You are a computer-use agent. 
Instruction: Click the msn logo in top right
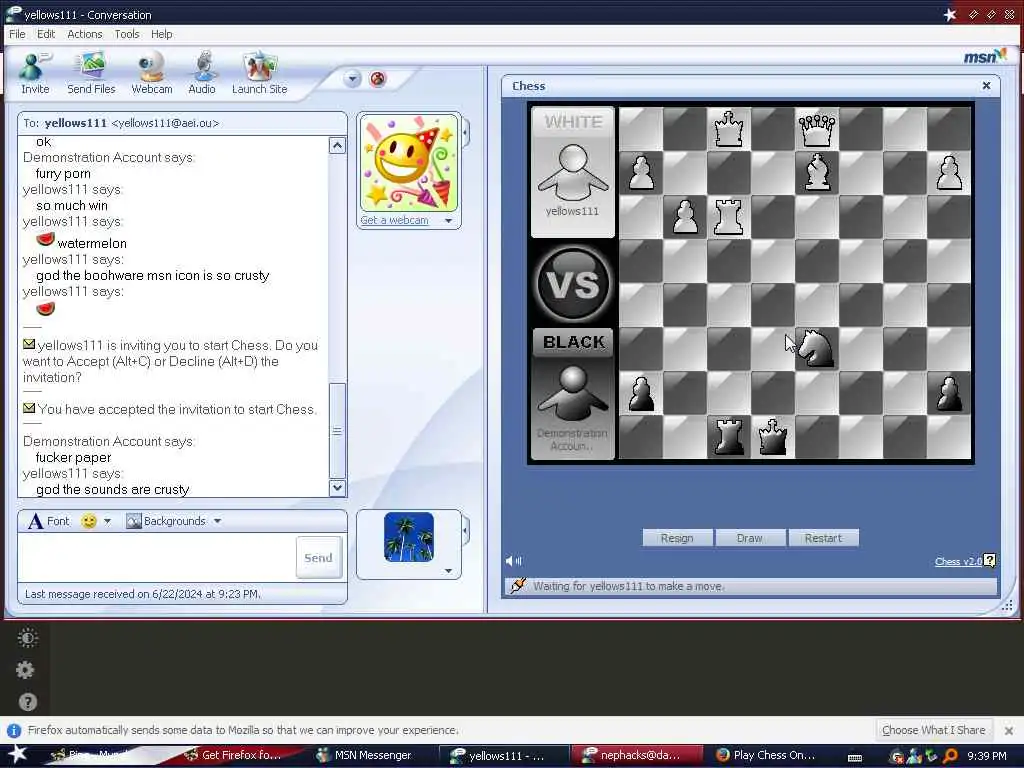(x=985, y=57)
